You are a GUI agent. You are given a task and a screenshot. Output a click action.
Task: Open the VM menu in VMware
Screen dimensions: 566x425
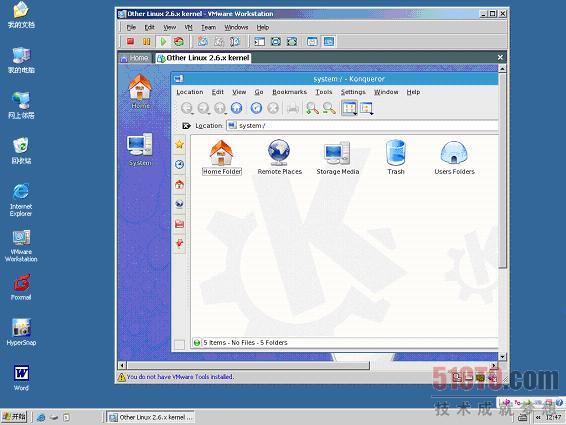click(188, 27)
